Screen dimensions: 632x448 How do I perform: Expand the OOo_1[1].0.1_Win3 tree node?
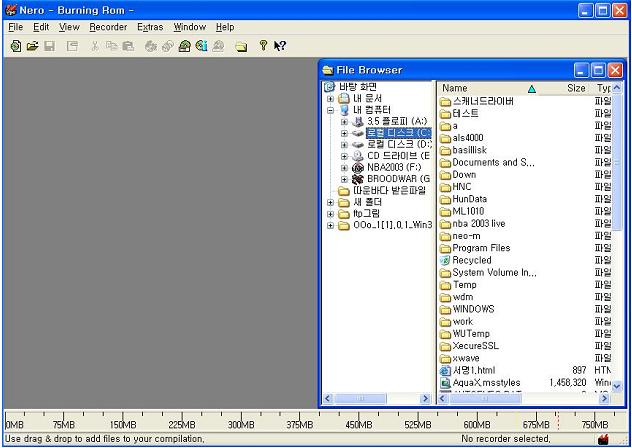click(331, 225)
